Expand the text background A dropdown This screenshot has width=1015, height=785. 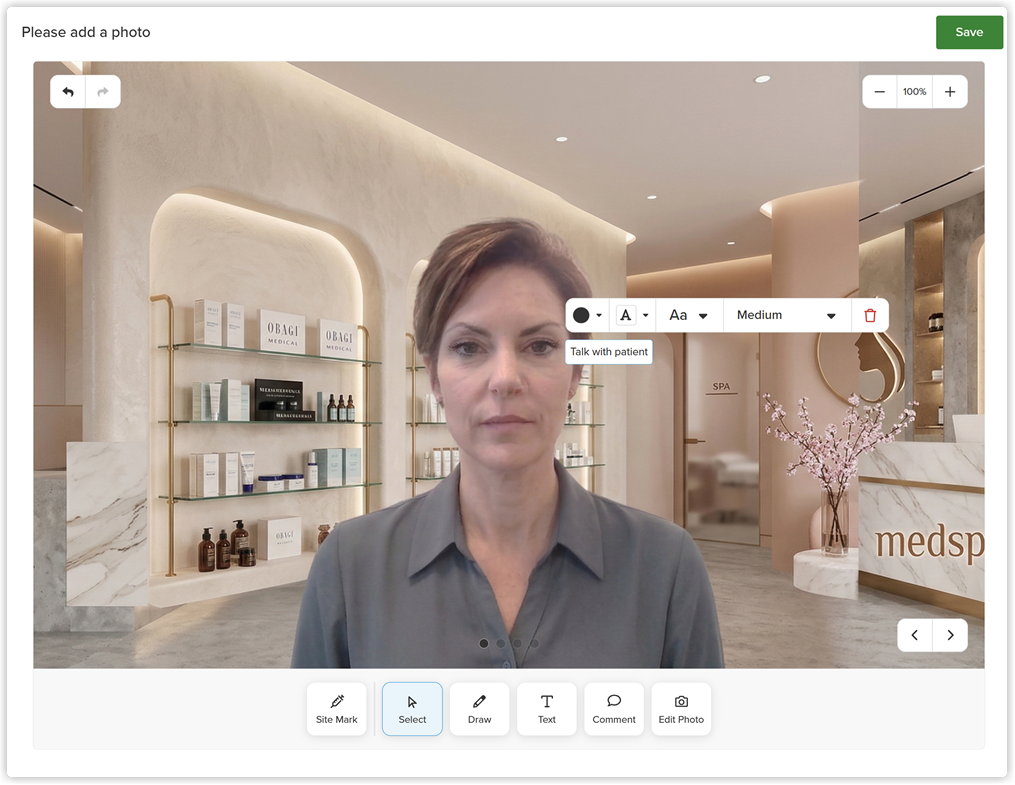632,315
